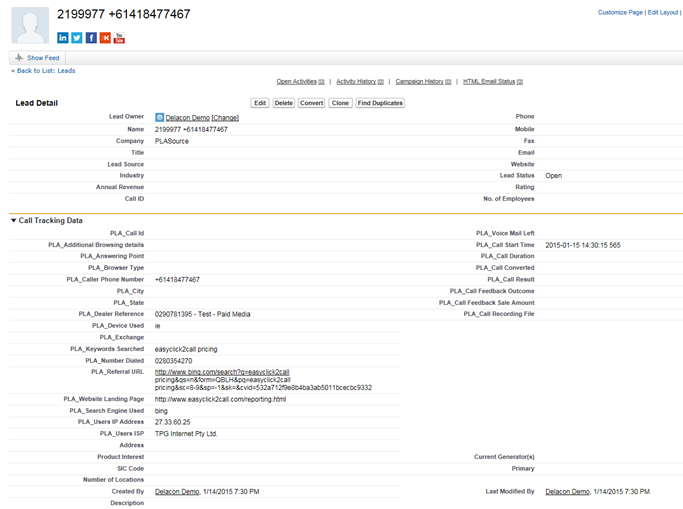Click the Lead Status value Open
This screenshot has width=683, height=509.
pyautogui.click(x=554, y=175)
